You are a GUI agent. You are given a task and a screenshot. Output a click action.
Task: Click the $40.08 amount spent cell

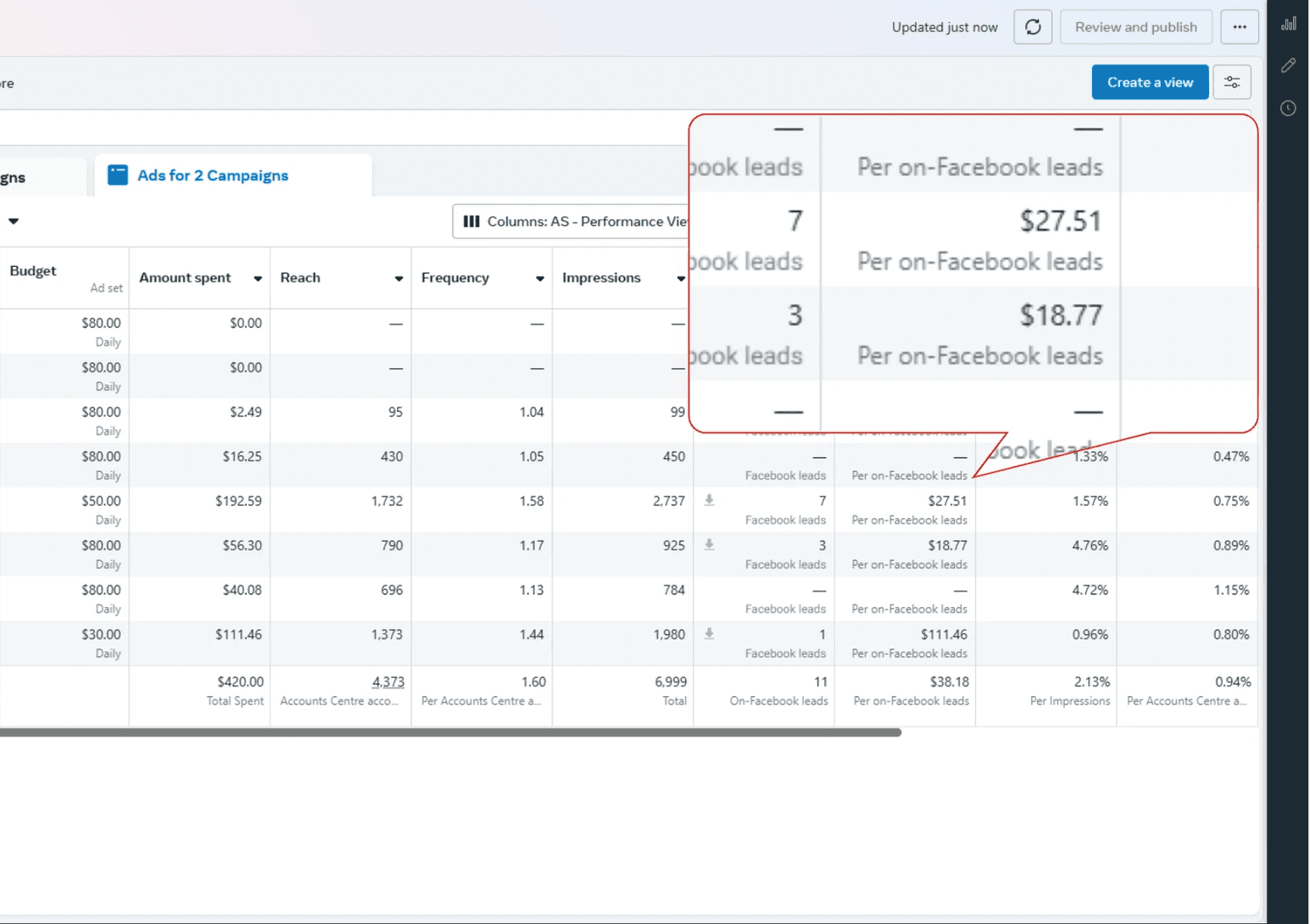click(200, 598)
